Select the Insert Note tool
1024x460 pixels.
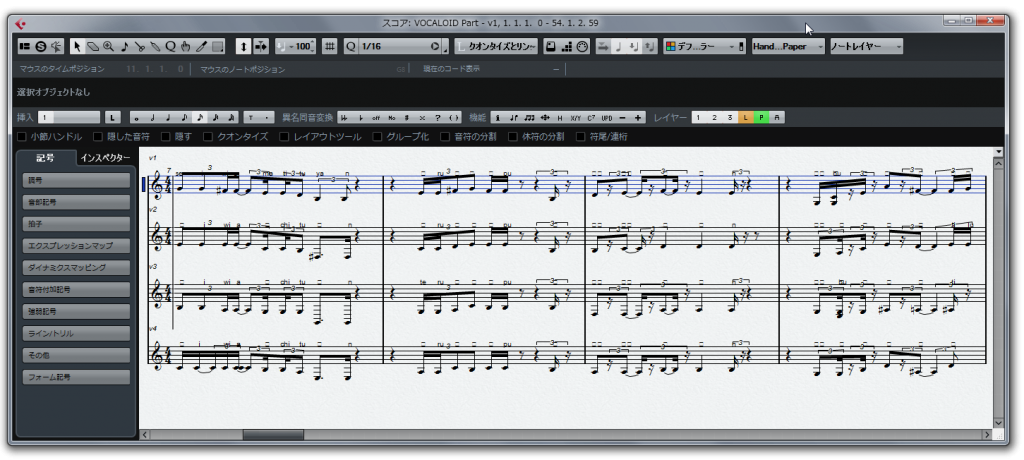click(124, 46)
